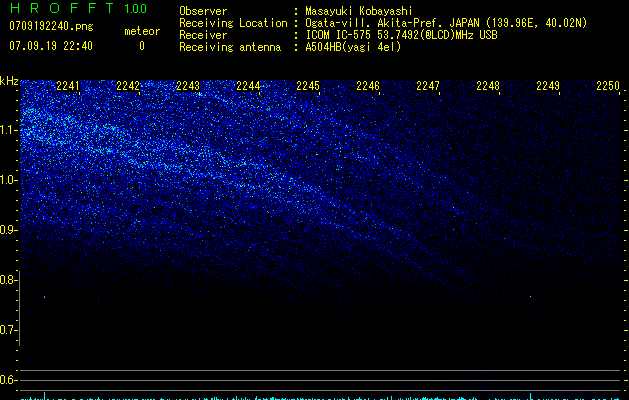Select the timestamp 07.09.19 22:40
The width and height of the screenshot is (629, 400).
[51, 46]
